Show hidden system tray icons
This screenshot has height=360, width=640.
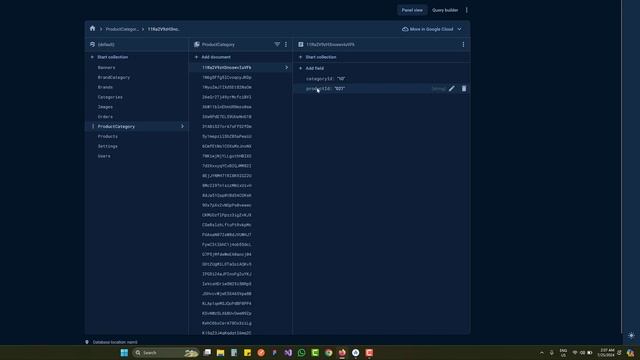tap(542, 353)
